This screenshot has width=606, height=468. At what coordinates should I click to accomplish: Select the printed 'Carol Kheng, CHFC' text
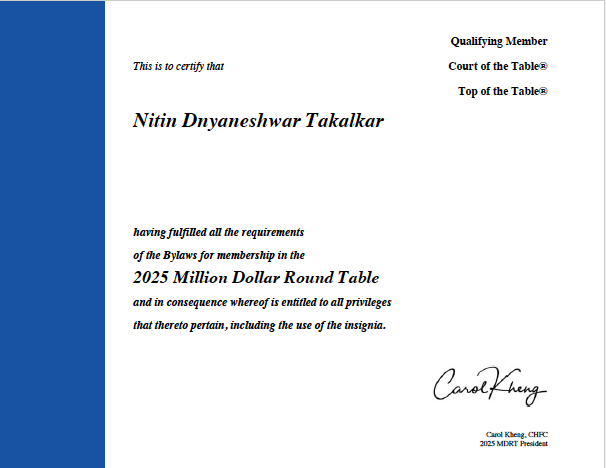(517, 434)
